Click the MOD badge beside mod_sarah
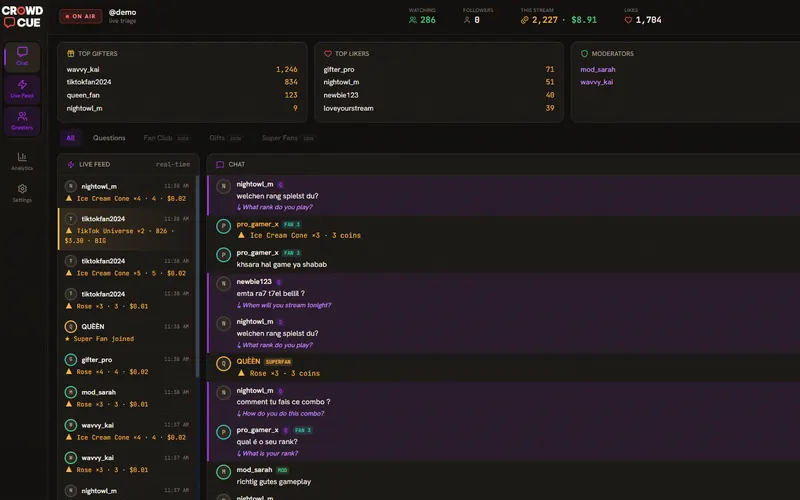 (282, 470)
